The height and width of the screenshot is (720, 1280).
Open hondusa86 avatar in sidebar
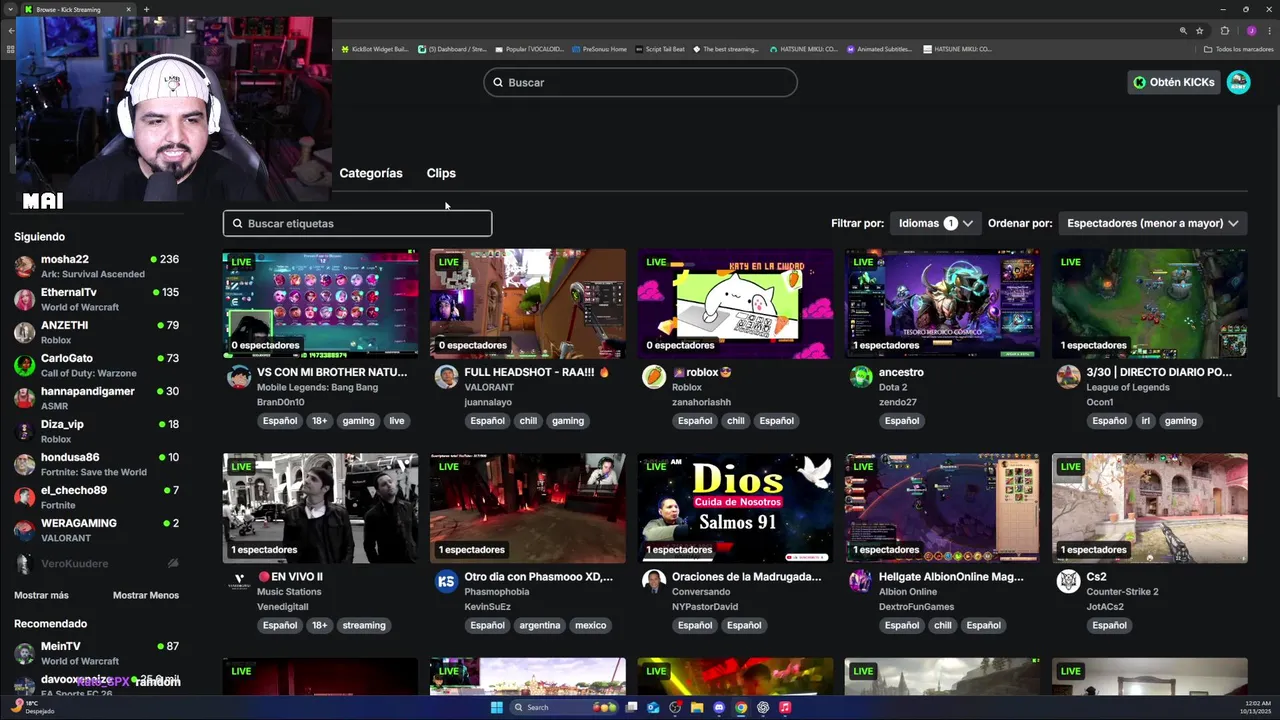[x=24, y=465]
